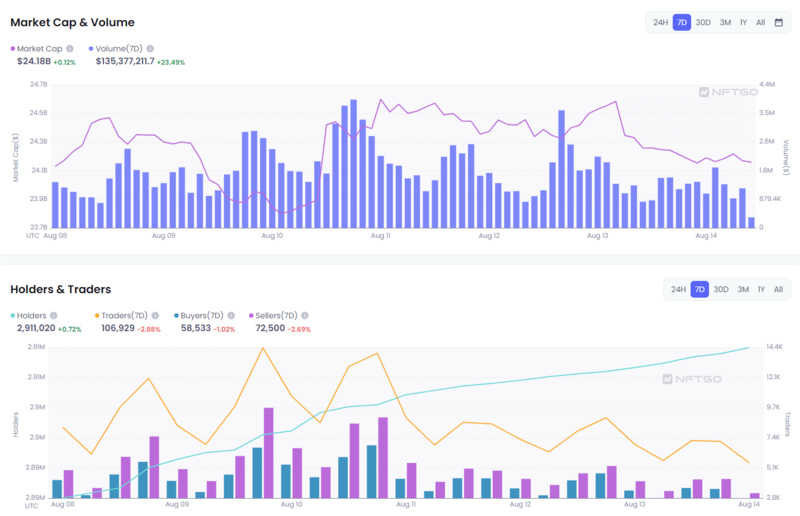Toggle Volume(7D) series in legend
Screen dimensions: 800x516
pos(116,48)
